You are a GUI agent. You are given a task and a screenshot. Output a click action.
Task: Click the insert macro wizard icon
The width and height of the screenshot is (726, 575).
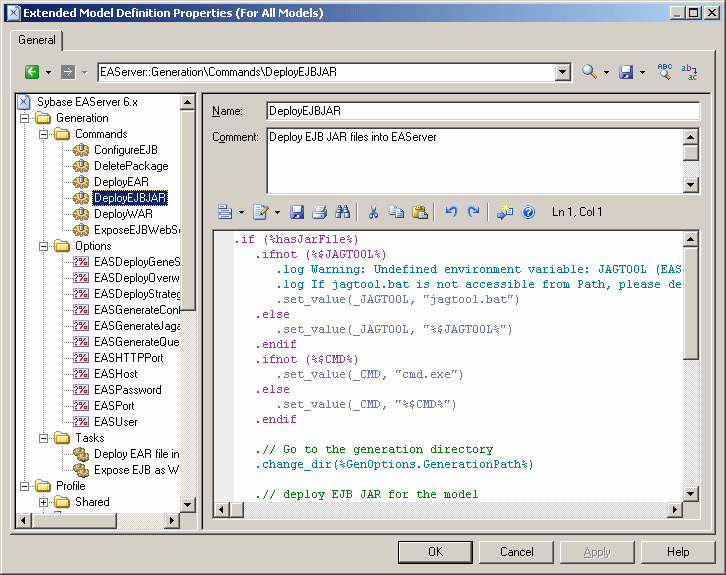click(505, 212)
